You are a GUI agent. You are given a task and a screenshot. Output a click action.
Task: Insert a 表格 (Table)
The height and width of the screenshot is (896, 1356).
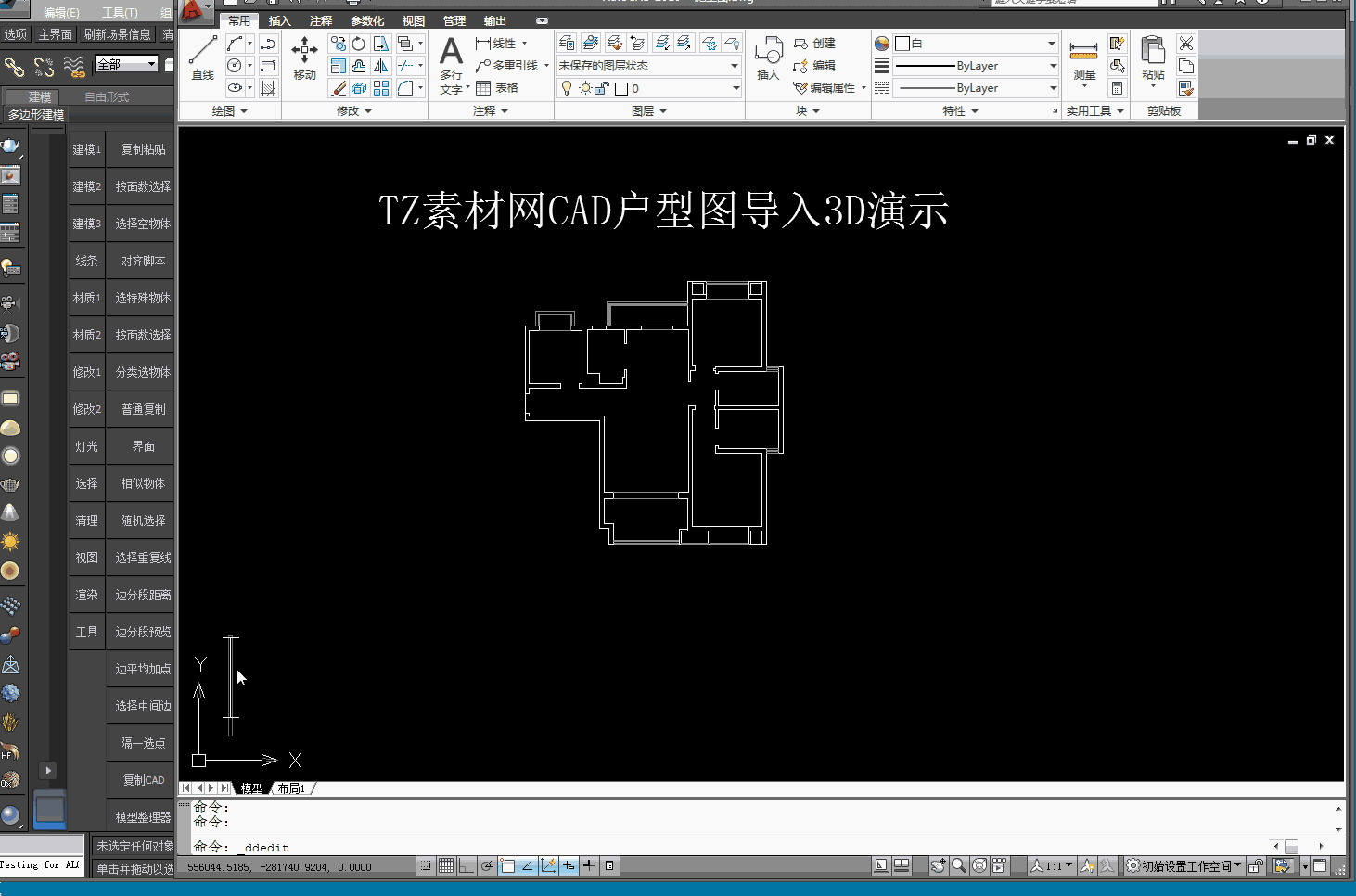point(497,88)
